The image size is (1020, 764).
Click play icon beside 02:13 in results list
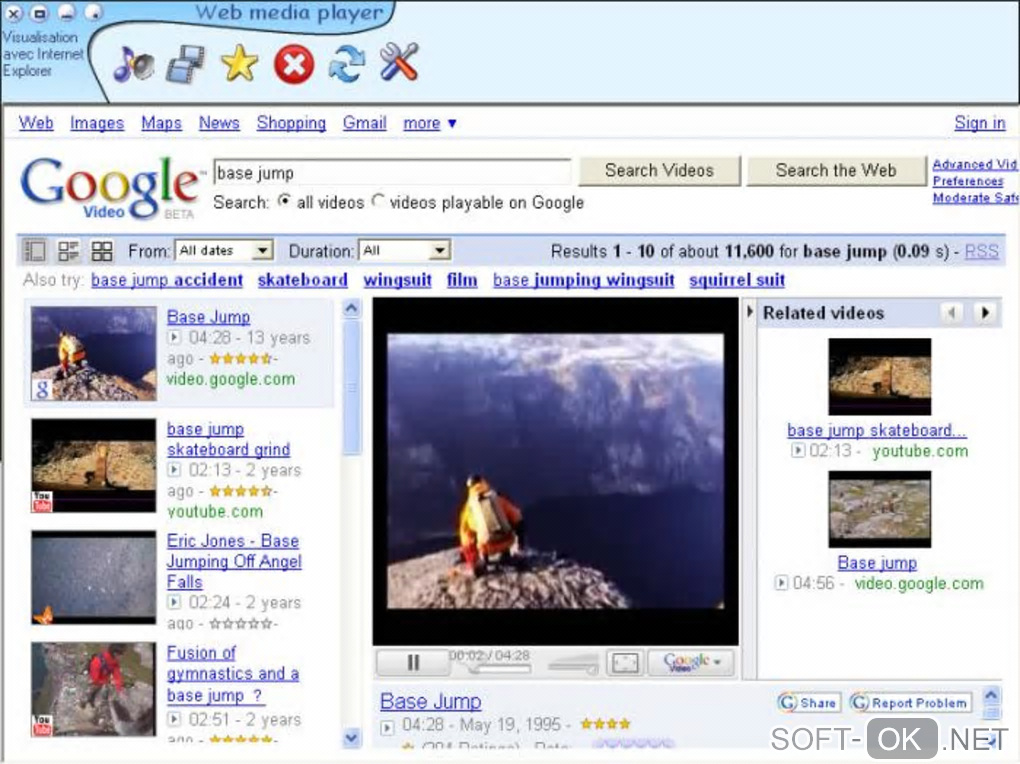click(x=174, y=469)
